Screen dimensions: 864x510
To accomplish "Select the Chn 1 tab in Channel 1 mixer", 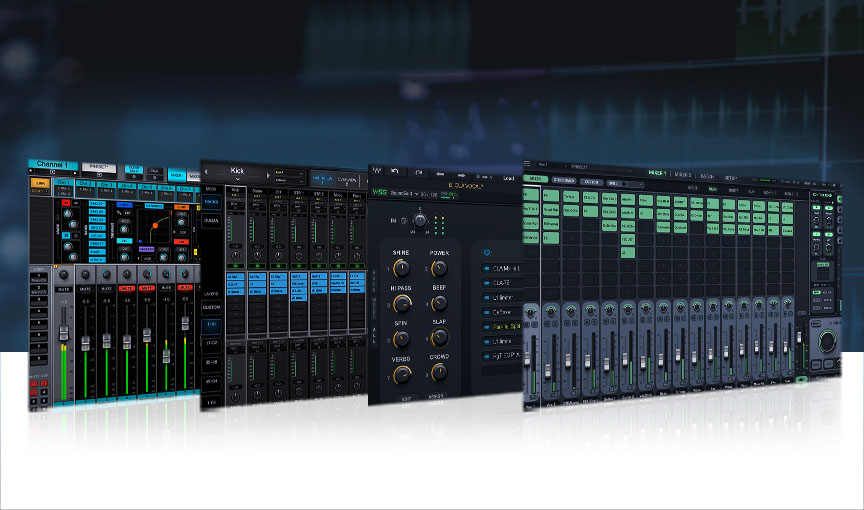I will (64, 182).
